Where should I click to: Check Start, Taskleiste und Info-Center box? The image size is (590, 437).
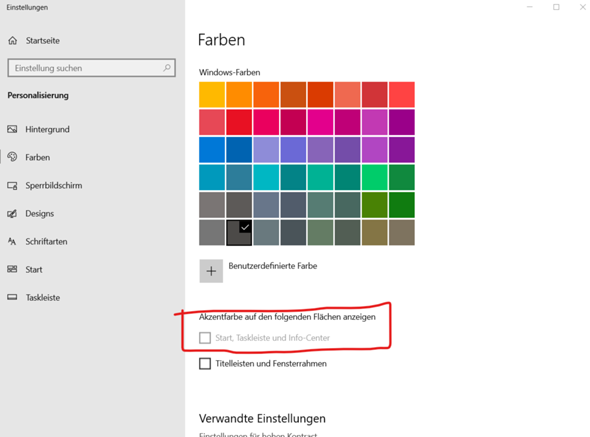(x=205, y=338)
